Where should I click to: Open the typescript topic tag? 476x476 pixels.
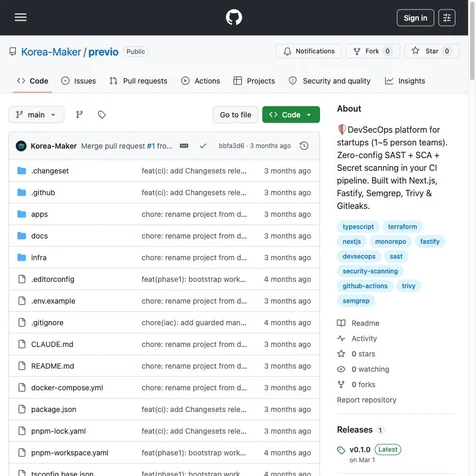[x=358, y=227]
